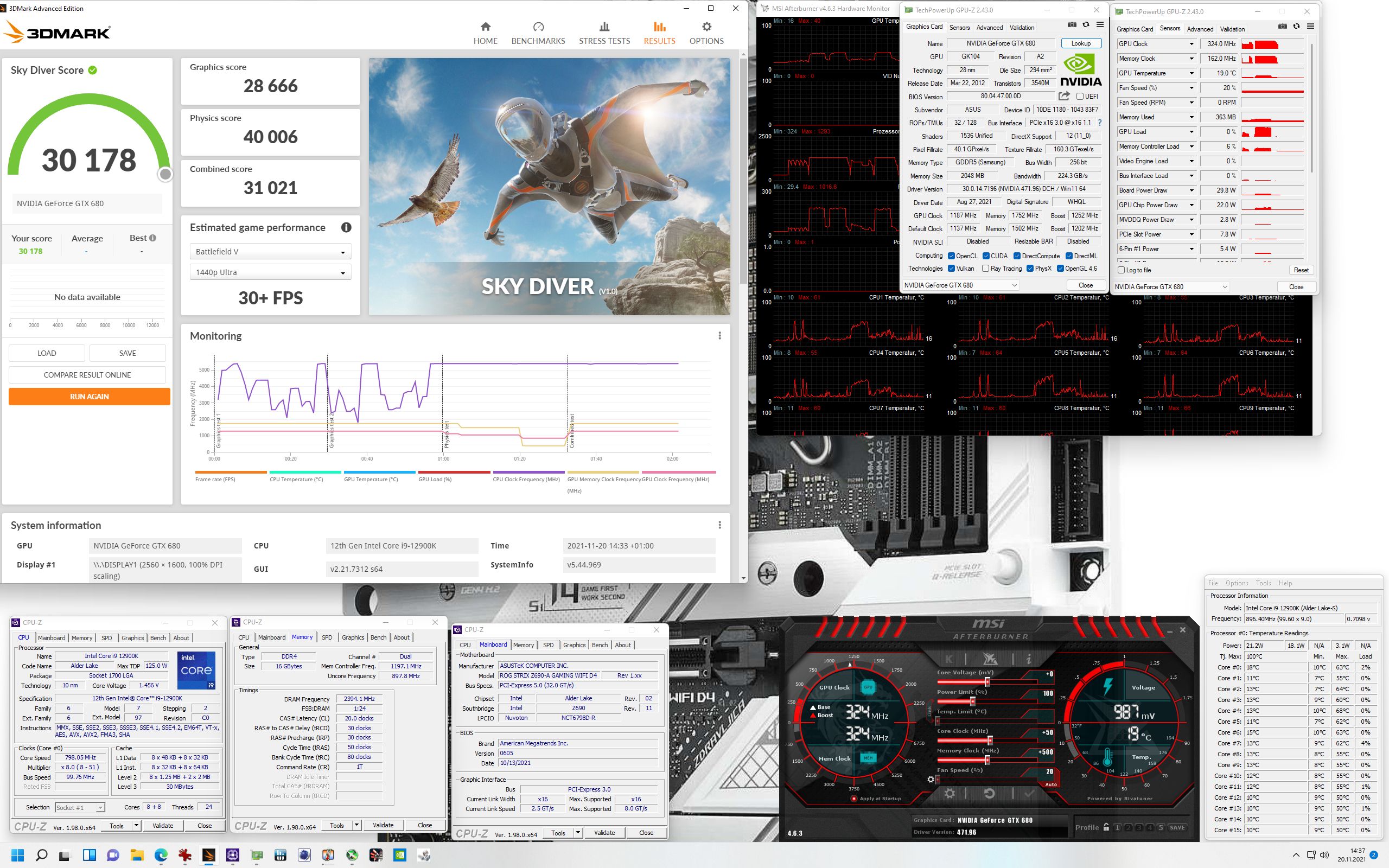The width and height of the screenshot is (1389, 868).
Task: Switch to Mainboard tab in first CPU-Z window
Action: pyautogui.click(x=52, y=638)
